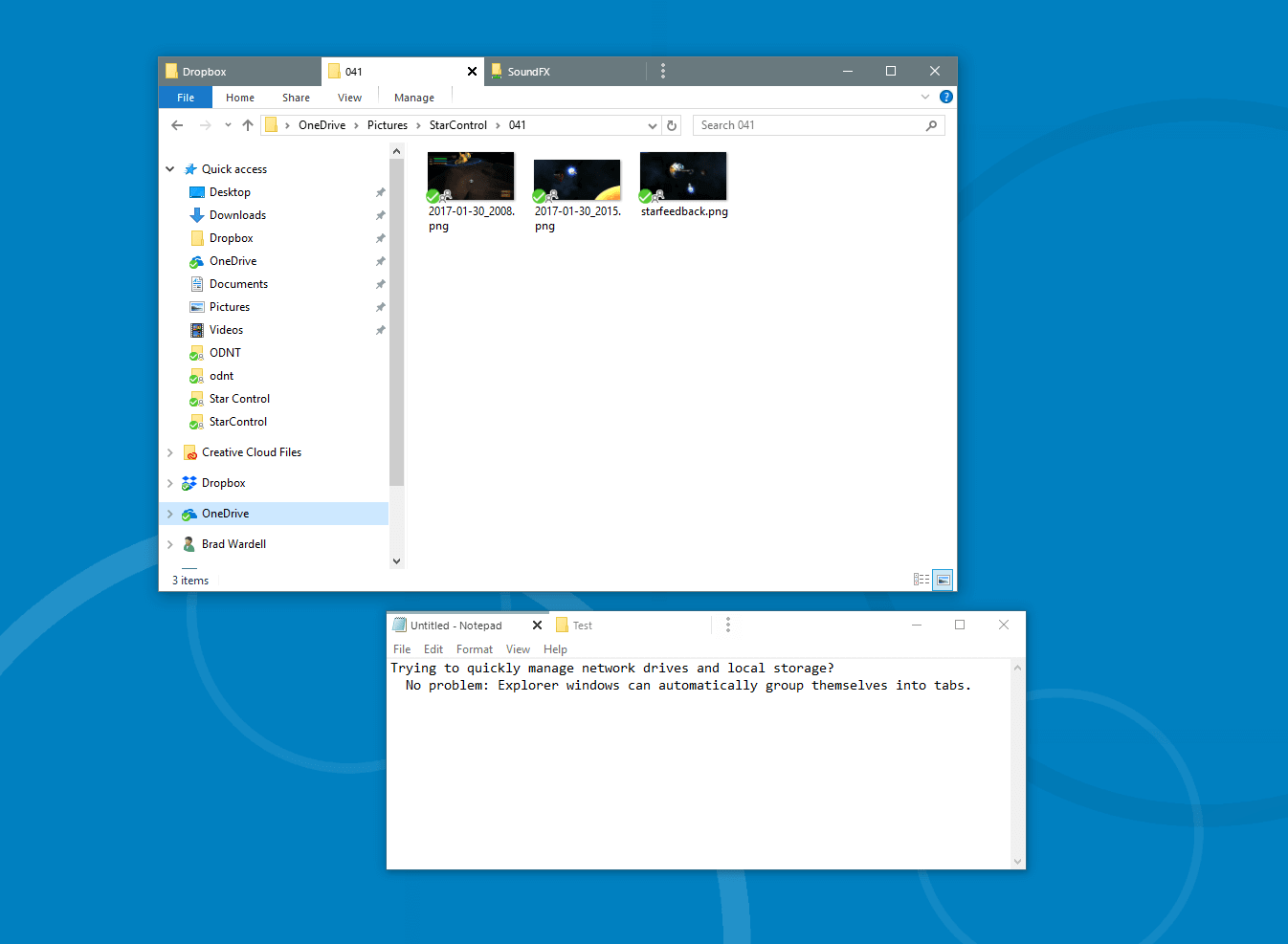Open tab options menu in Explorer title bar

(663, 71)
